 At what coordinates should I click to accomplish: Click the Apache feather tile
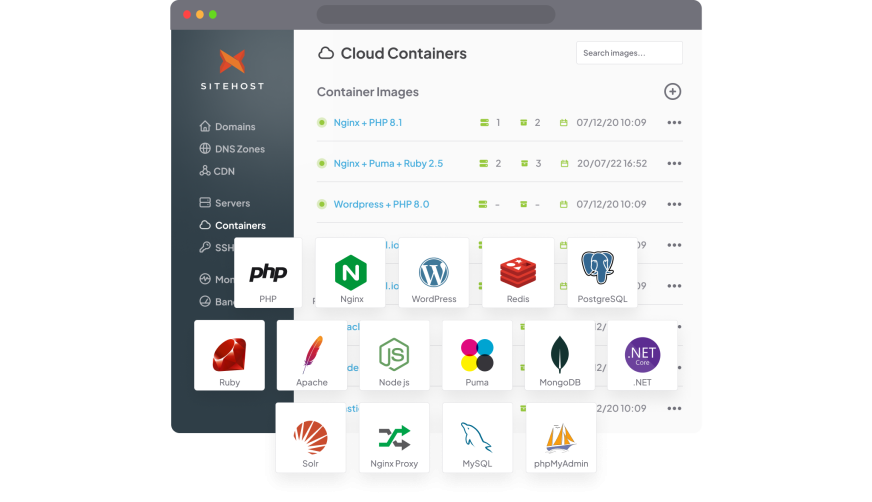(x=312, y=355)
